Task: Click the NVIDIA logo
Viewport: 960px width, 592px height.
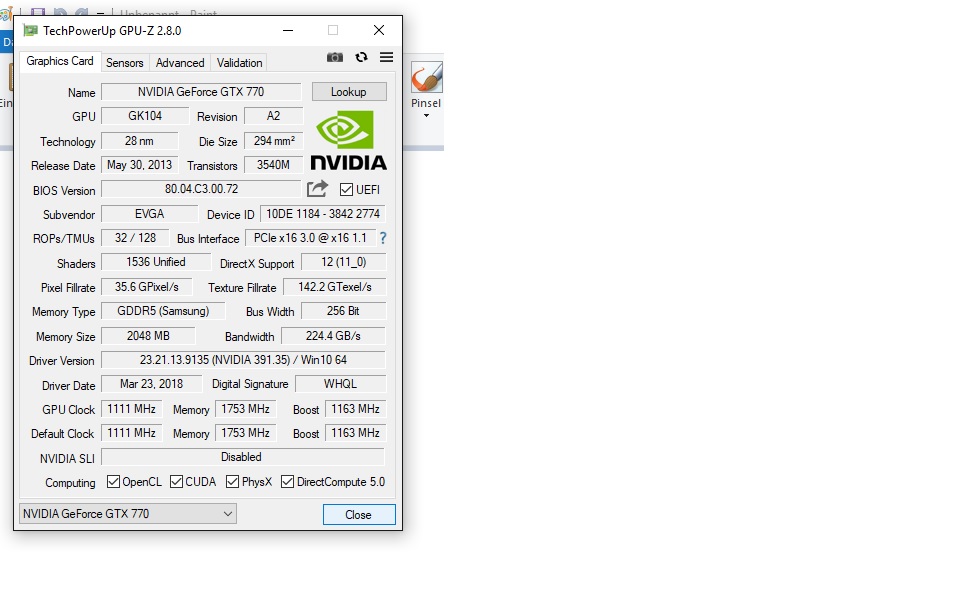Action: pyautogui.click(x=348, y=140)
